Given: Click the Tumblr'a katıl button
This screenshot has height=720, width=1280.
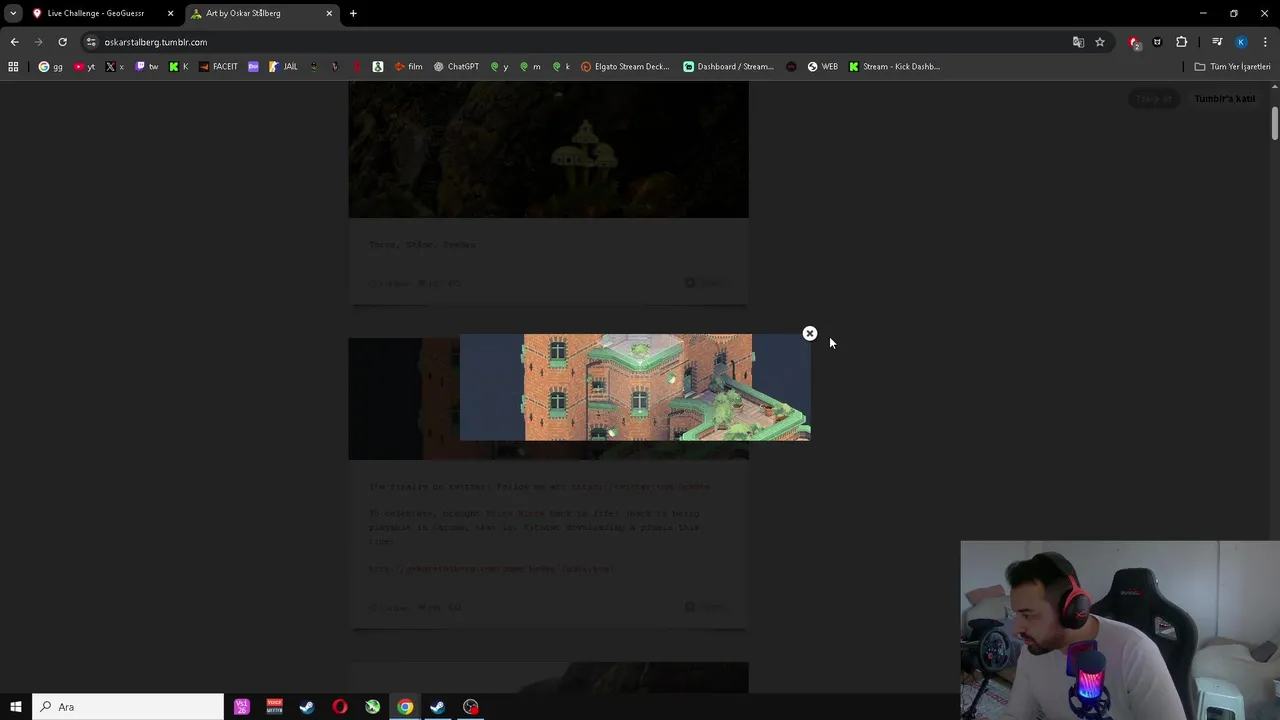Looking at the screenshot, I should [1224, 99].
